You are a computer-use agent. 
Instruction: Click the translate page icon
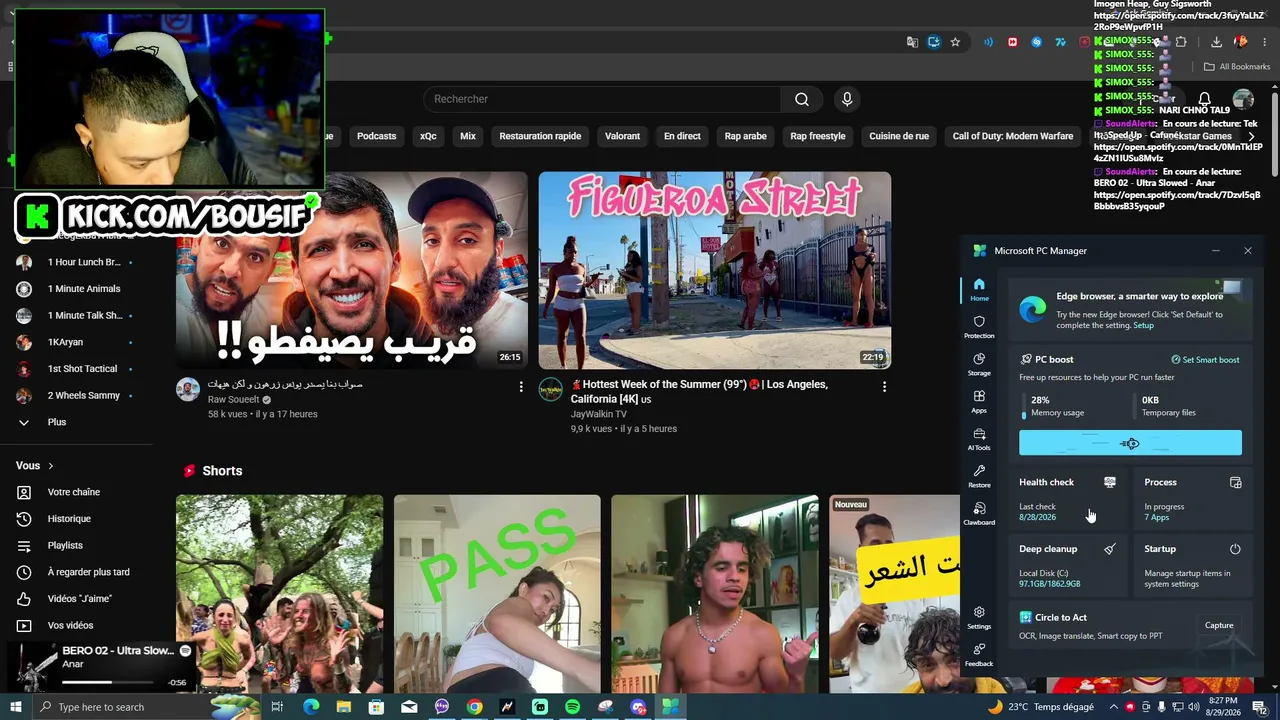912,42
